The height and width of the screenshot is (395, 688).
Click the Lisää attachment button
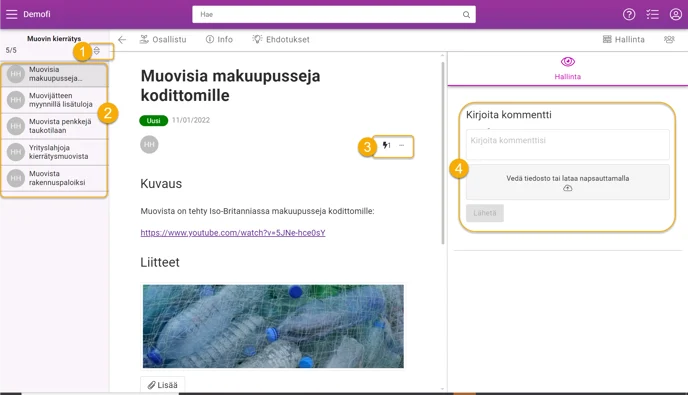[162, 385]
